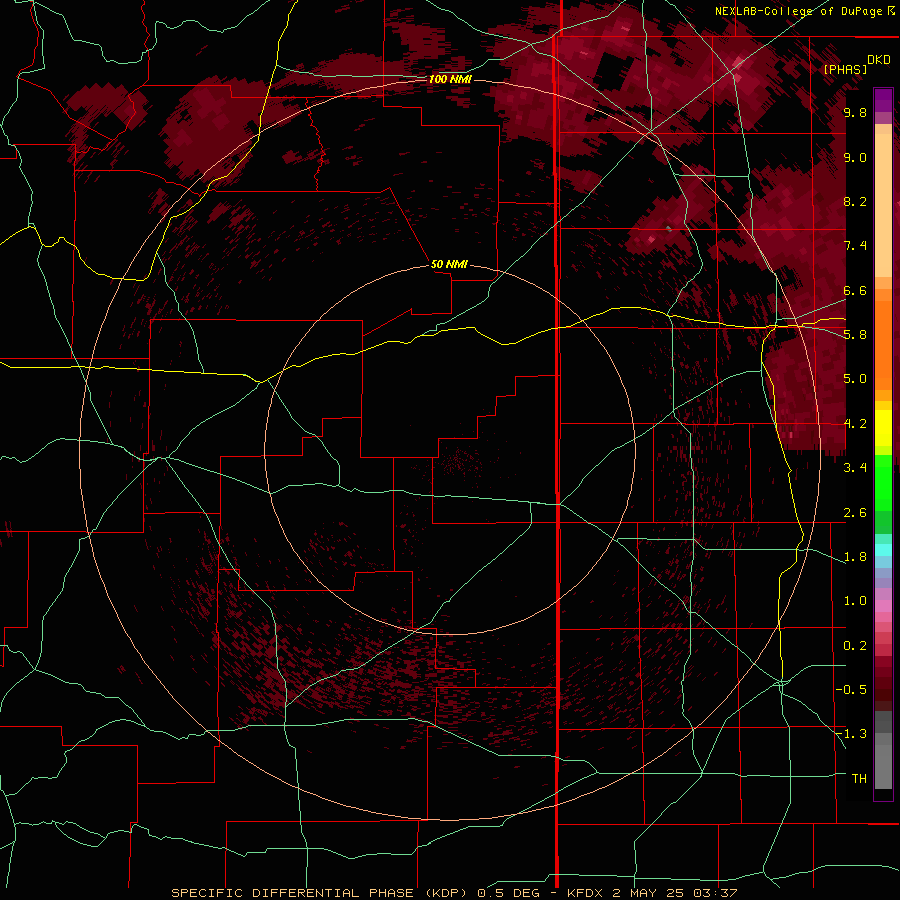Image resolution: width=900 pixels, height=900 pixels.
Task: Click the bright green band on the color scale
Action: pos(883,483)
